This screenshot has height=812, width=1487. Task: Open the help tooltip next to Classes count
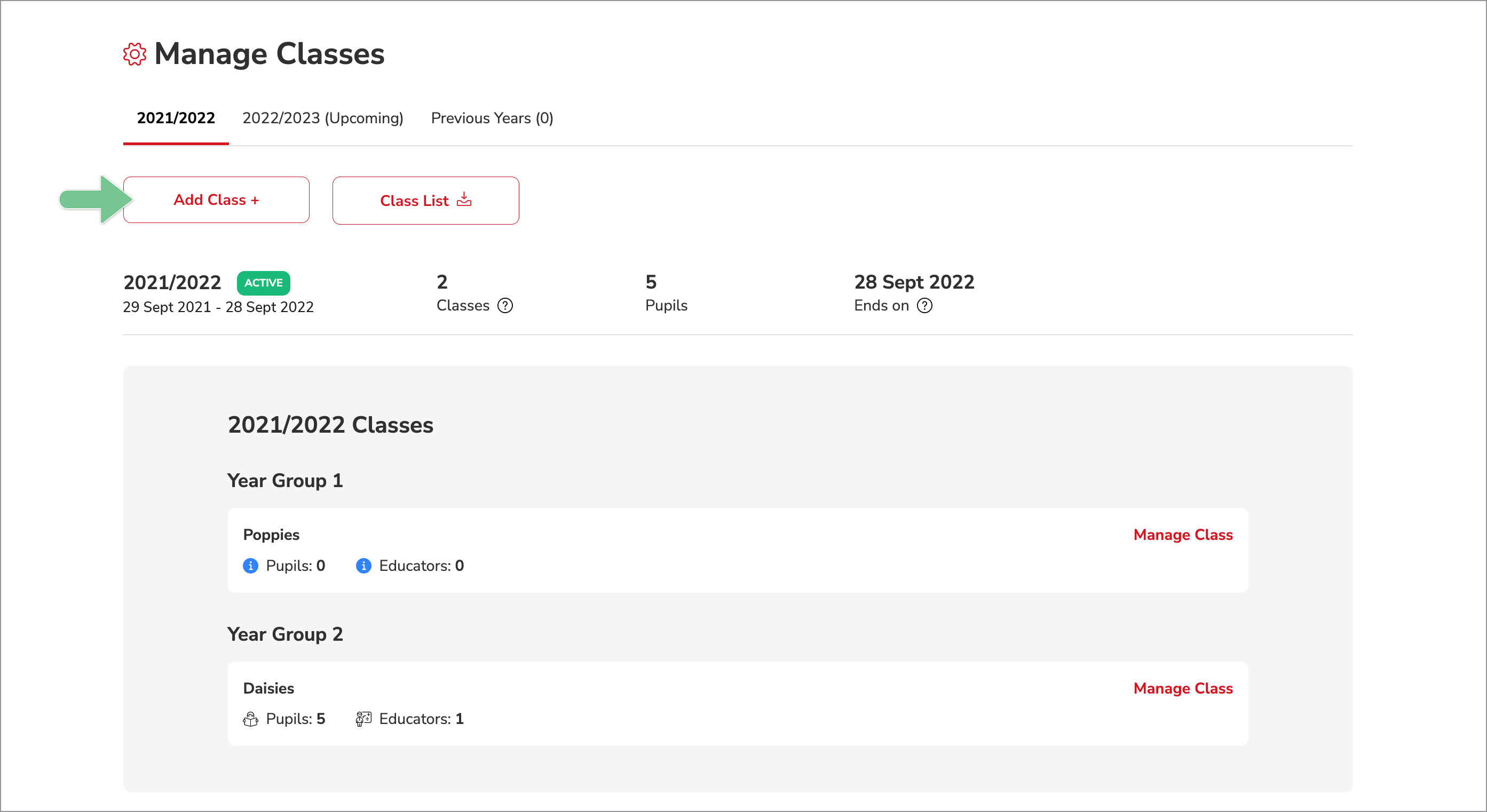click(x=505, y=306)
